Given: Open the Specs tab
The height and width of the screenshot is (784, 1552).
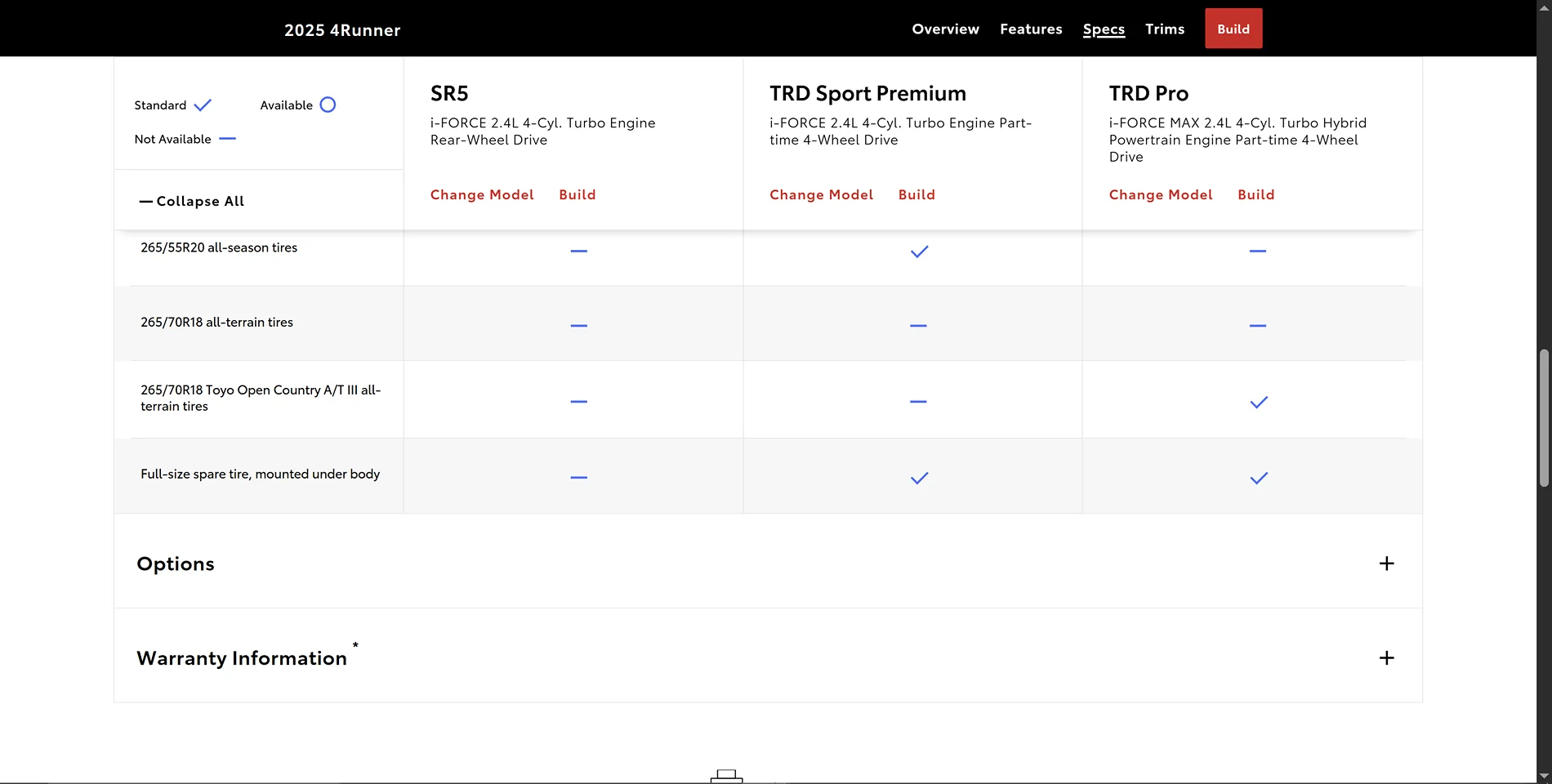Looking at the screenshot, I should [x=1104, y=29].
